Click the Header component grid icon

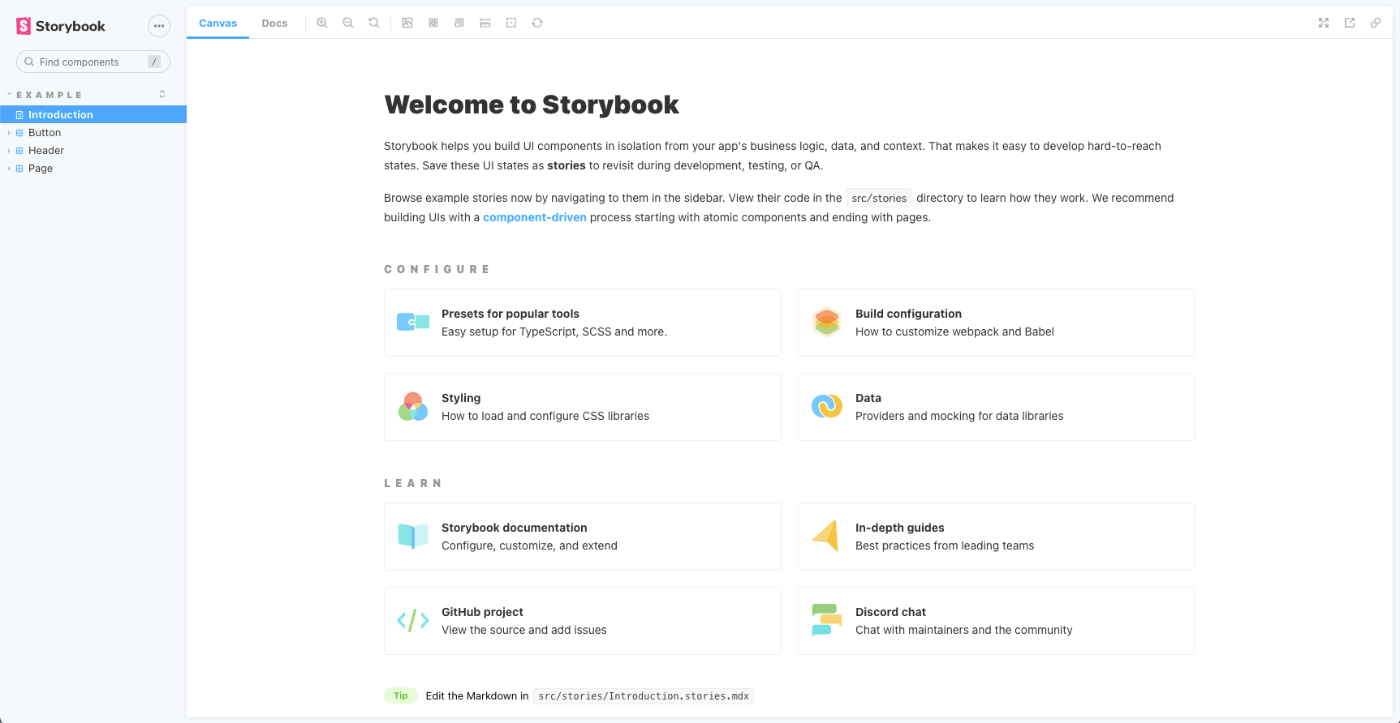(19, 151)
